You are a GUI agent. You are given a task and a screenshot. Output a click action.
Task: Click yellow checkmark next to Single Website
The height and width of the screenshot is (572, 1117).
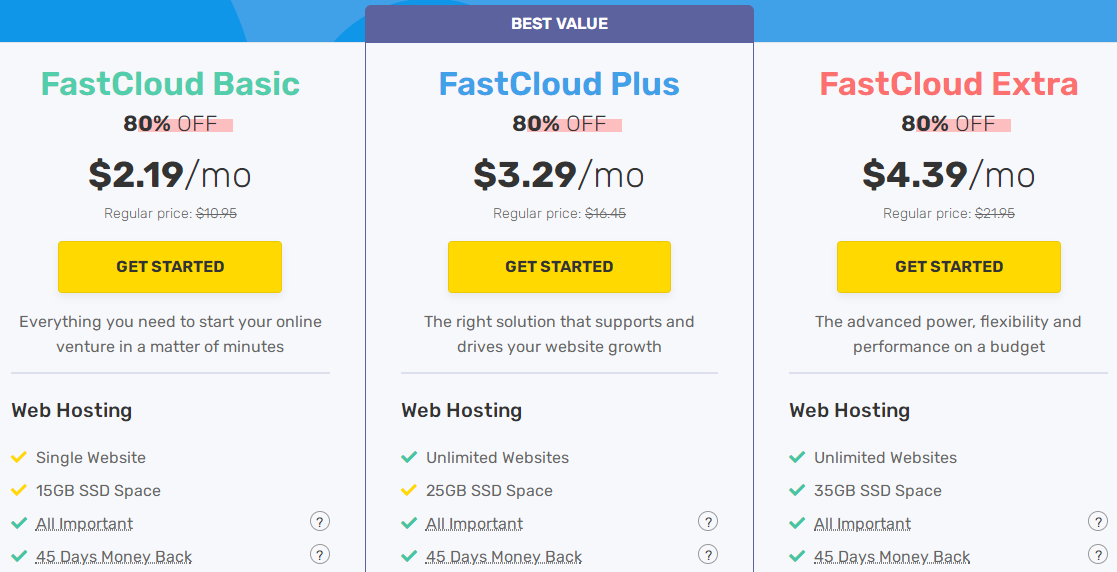click(x=18, y=458)
